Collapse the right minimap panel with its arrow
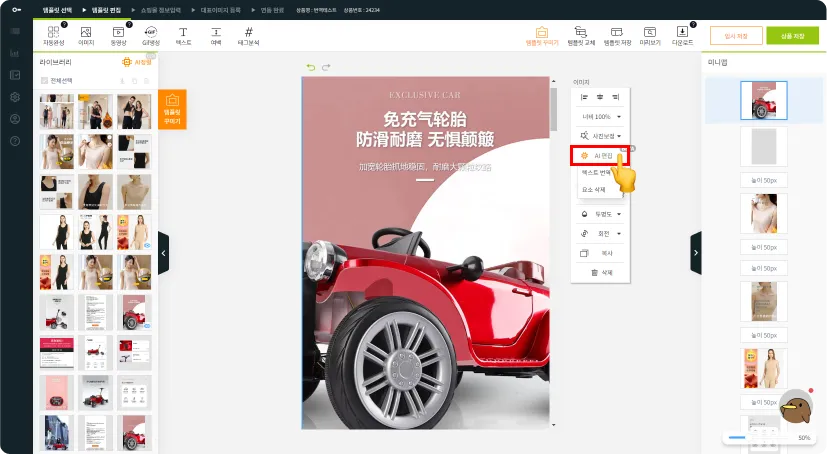 coord(696,253)
